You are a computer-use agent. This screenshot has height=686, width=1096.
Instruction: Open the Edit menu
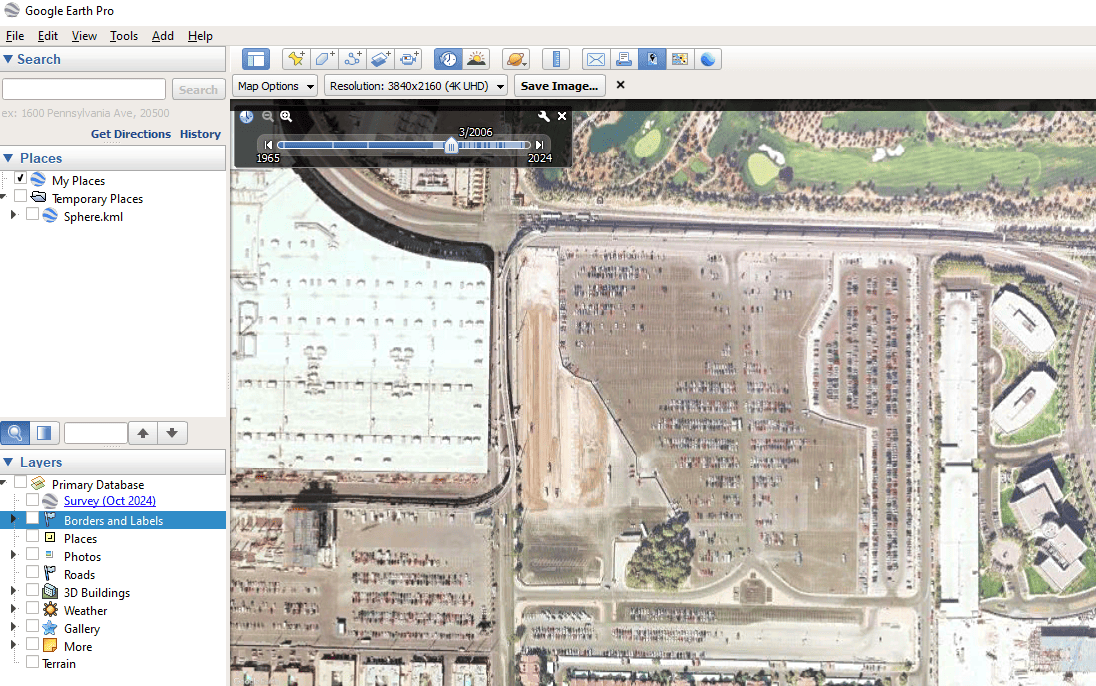point(48,36)
